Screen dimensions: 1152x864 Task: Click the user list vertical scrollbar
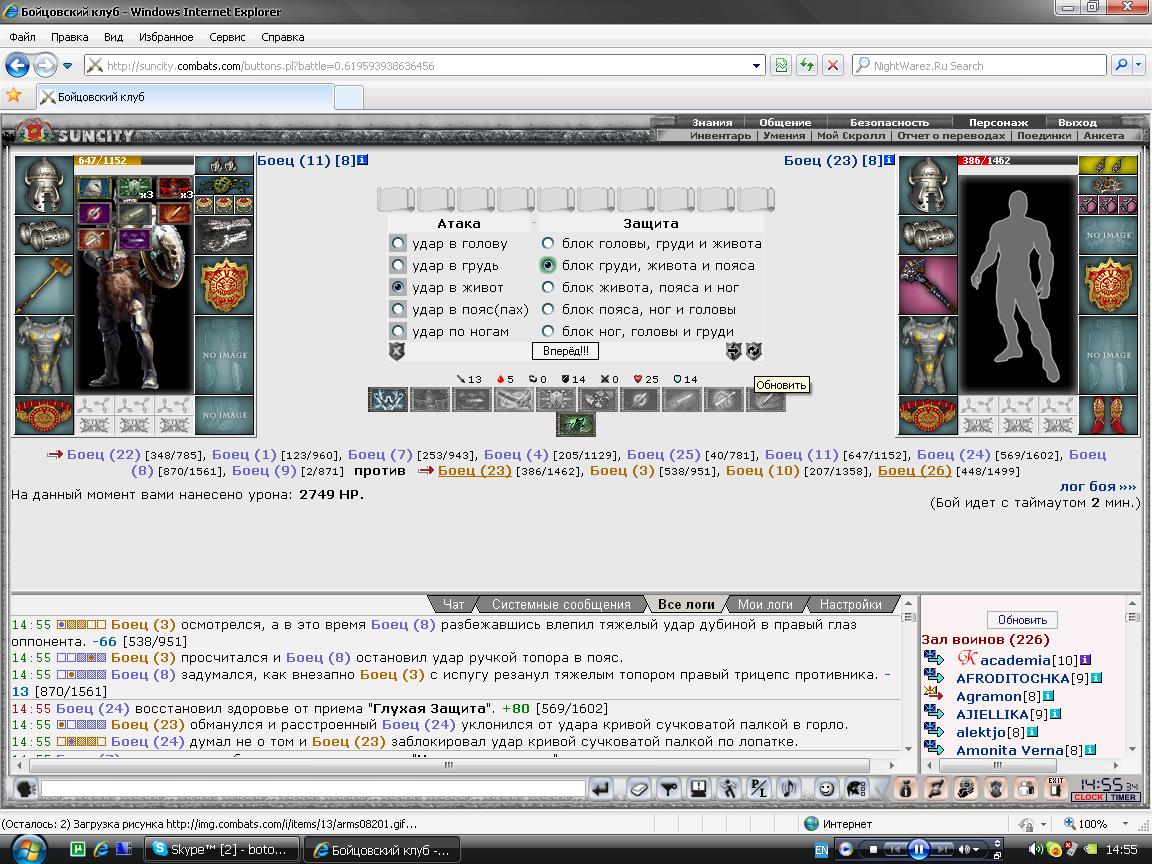click(x=1131, y=676)
